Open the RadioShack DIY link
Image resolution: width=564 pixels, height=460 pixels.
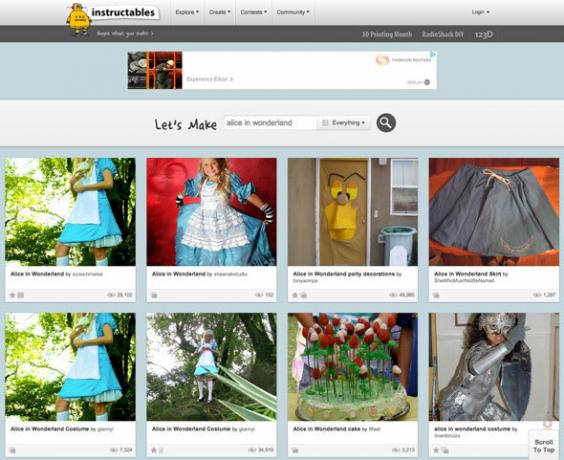tap(443, 34)
